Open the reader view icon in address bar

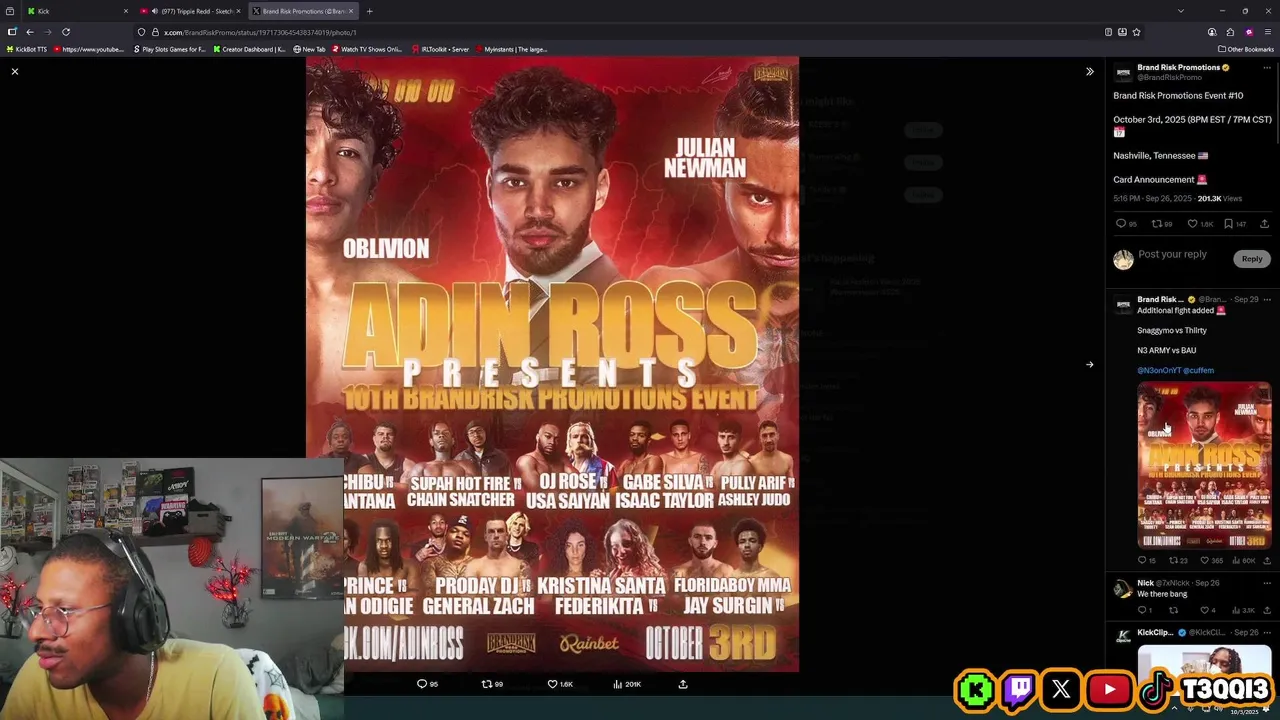(1108, 32)
